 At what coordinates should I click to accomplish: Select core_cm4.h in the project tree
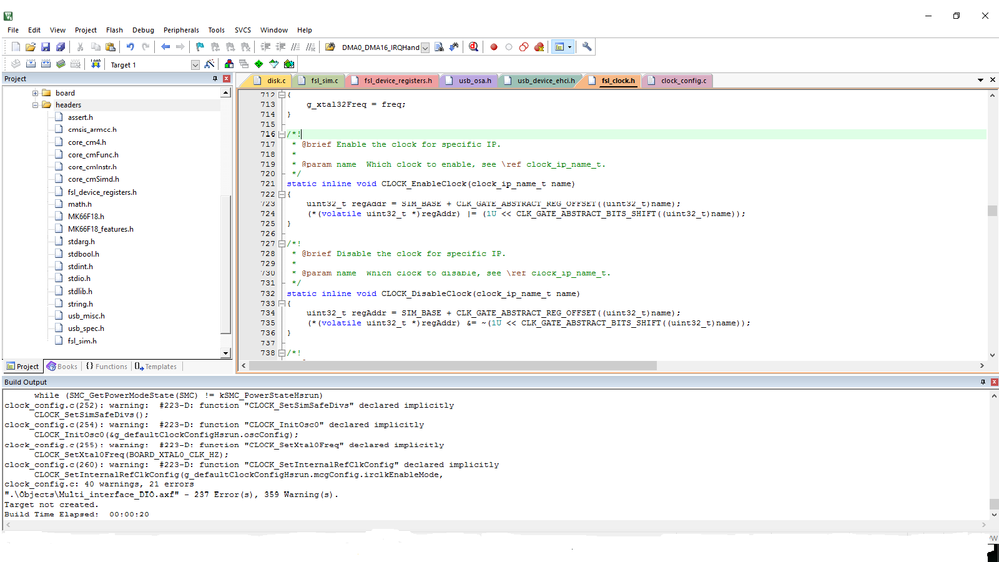click(x=87, y=142)
